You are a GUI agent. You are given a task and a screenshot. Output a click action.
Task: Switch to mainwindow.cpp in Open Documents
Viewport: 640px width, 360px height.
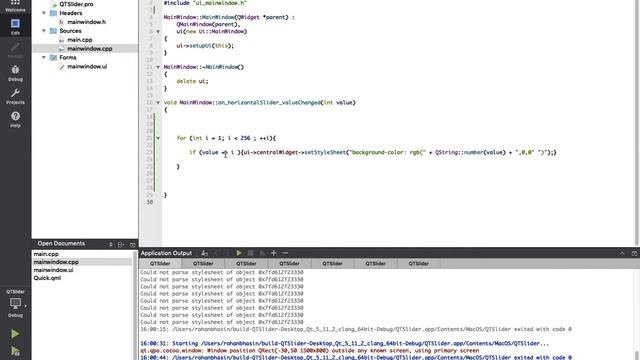(82, 262)
